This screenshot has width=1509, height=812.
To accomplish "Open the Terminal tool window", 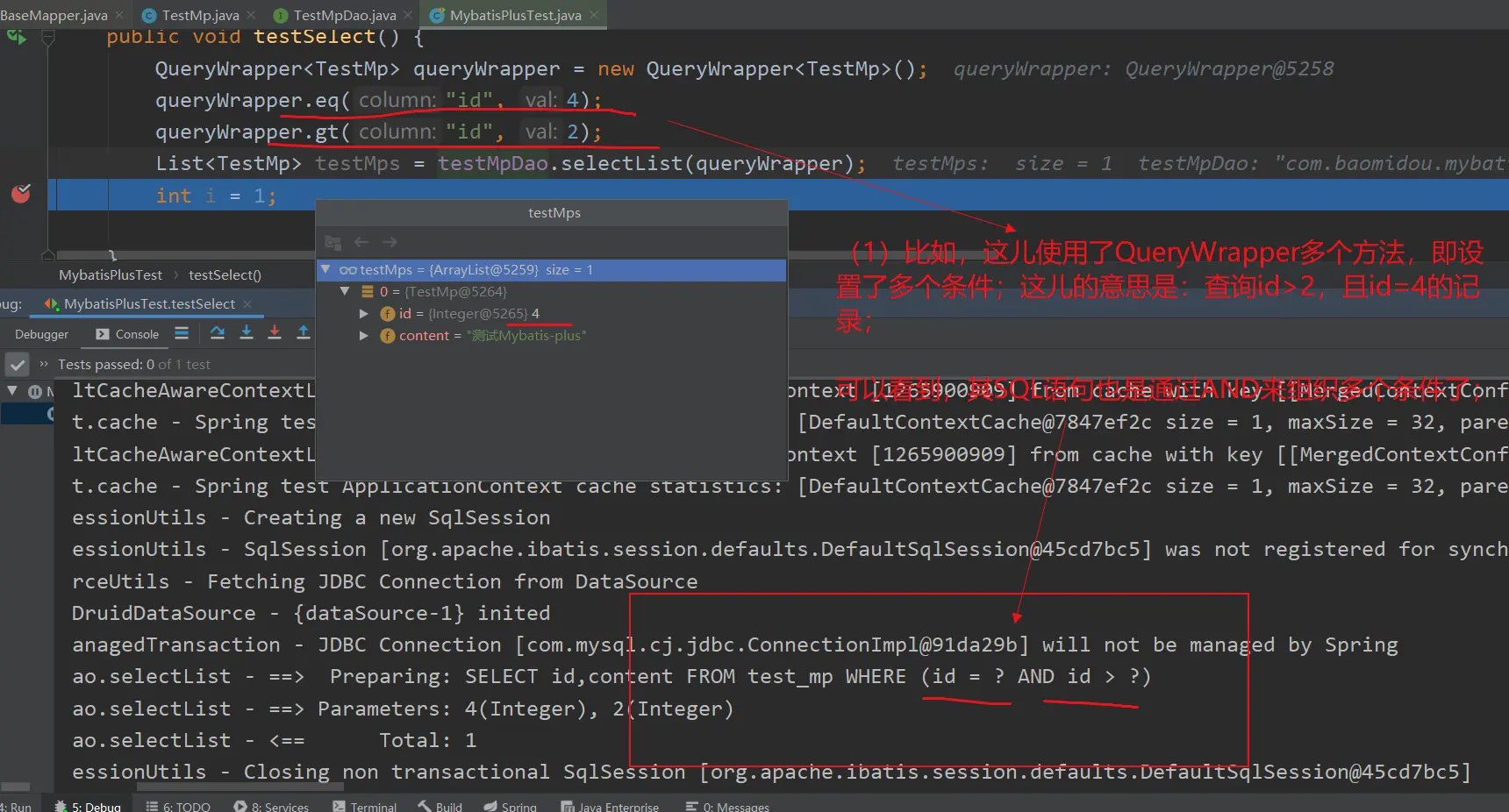I will pos(365,806).
